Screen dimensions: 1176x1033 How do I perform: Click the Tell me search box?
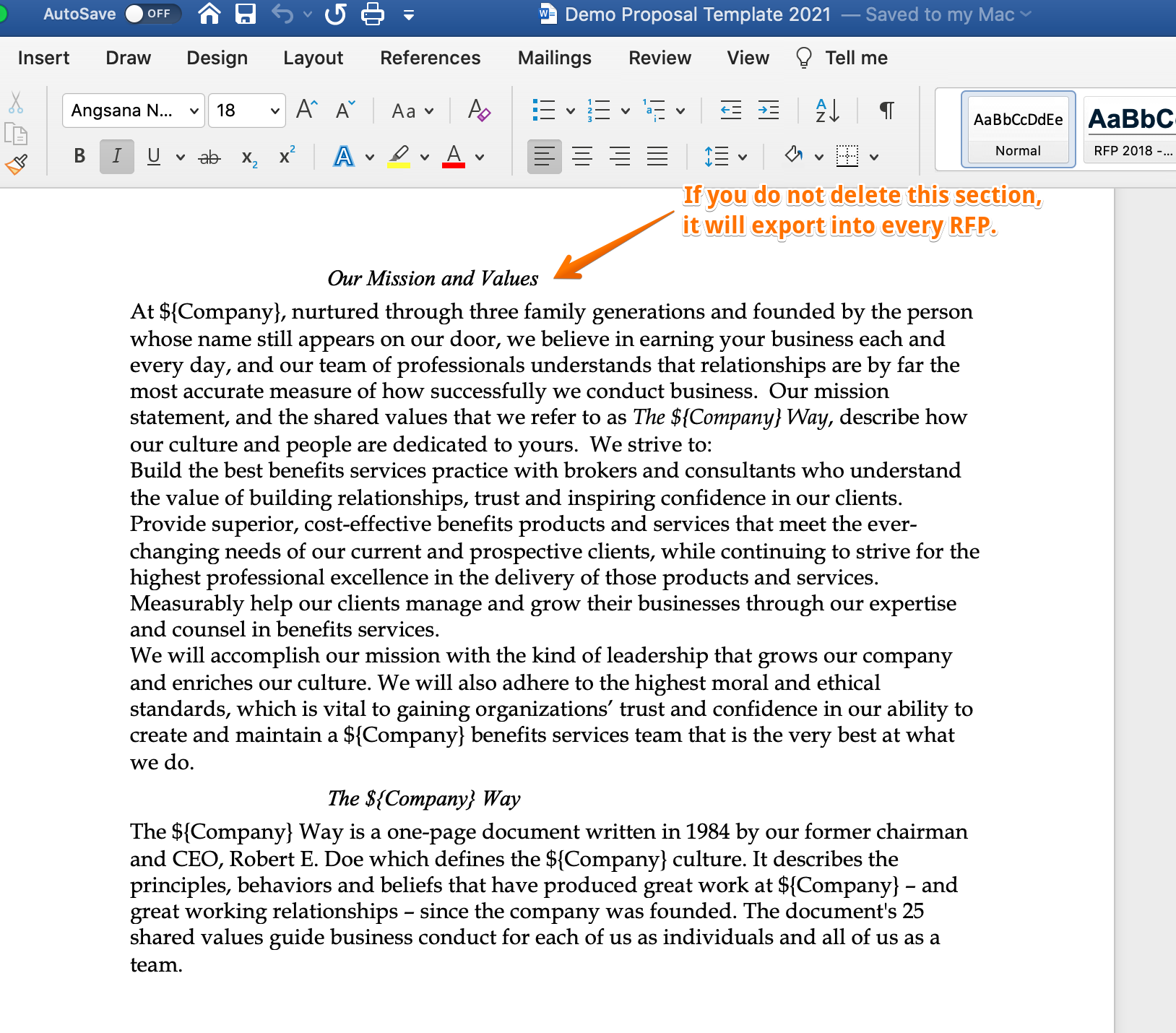(842, 58)
